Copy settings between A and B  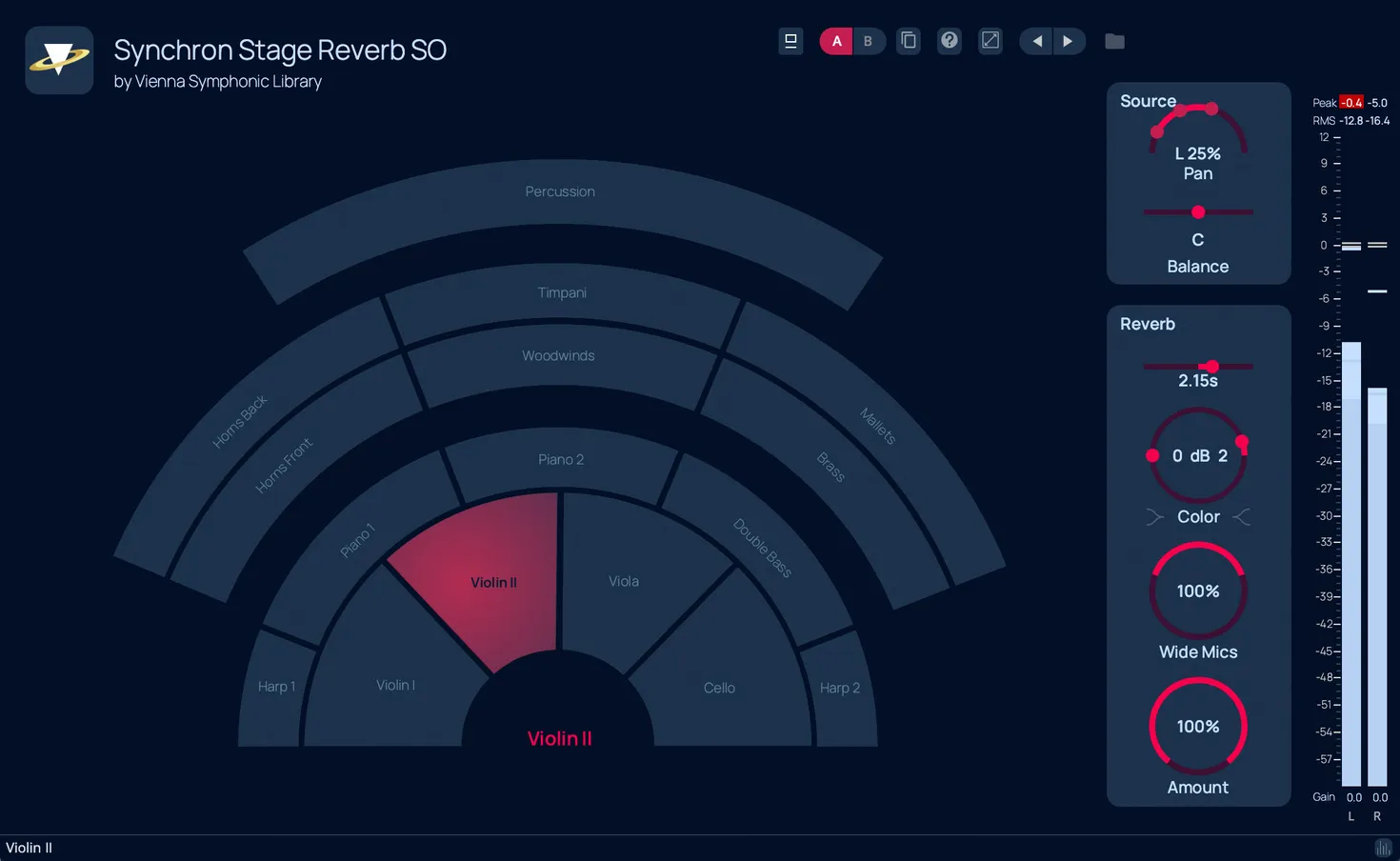click(x=909, y=41)
